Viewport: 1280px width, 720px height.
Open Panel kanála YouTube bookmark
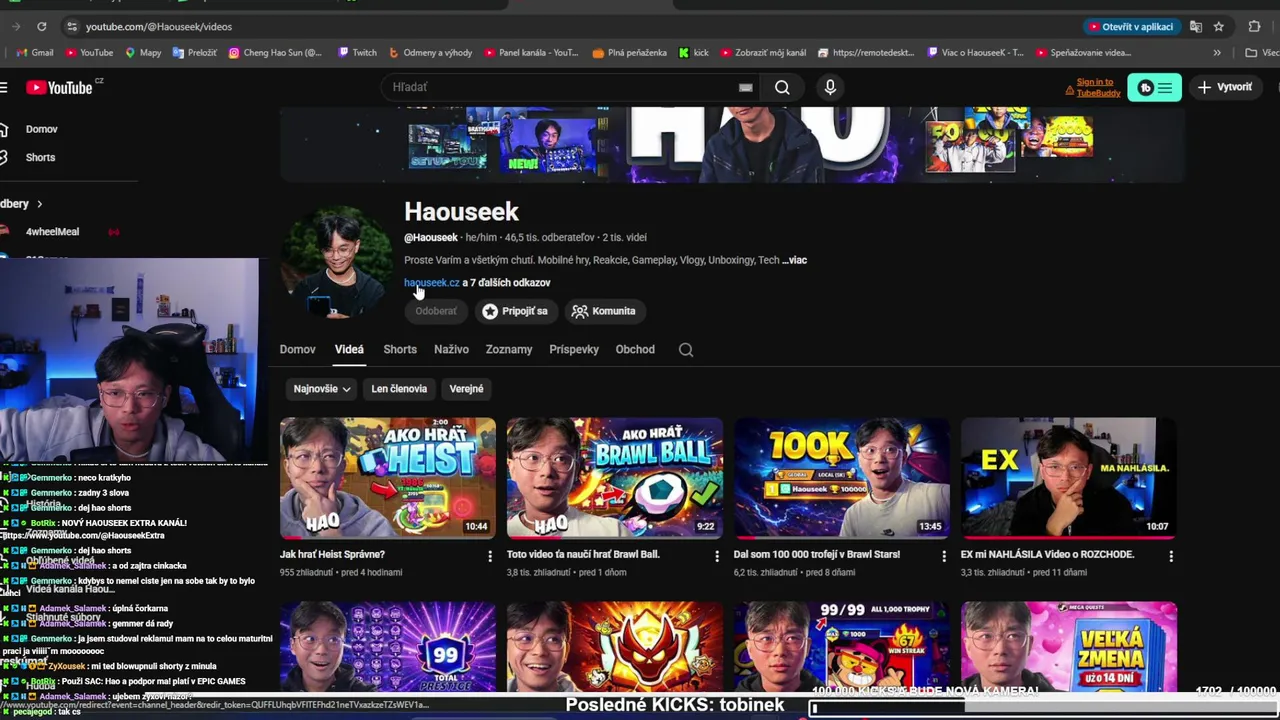531,53
